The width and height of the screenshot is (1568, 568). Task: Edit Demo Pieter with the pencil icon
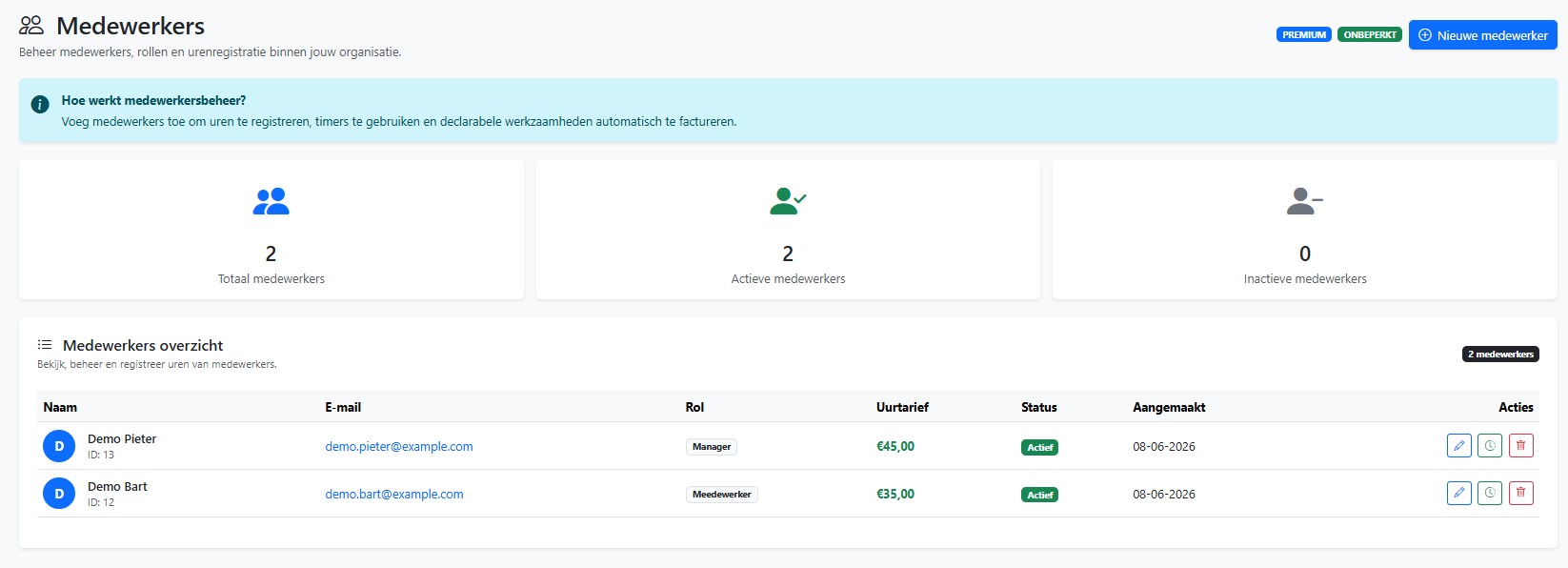point(1458,446)
